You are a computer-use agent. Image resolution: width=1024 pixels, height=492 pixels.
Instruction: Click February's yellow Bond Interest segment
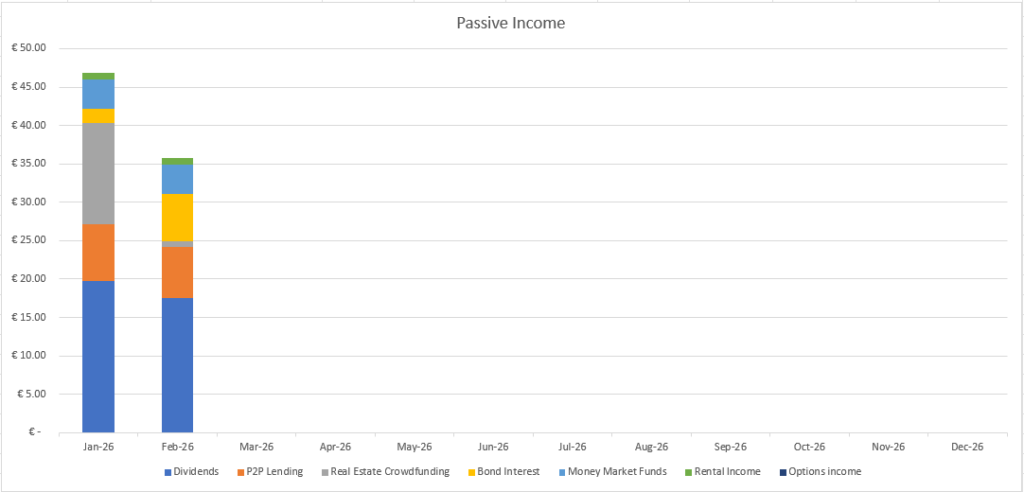[177, 217]
